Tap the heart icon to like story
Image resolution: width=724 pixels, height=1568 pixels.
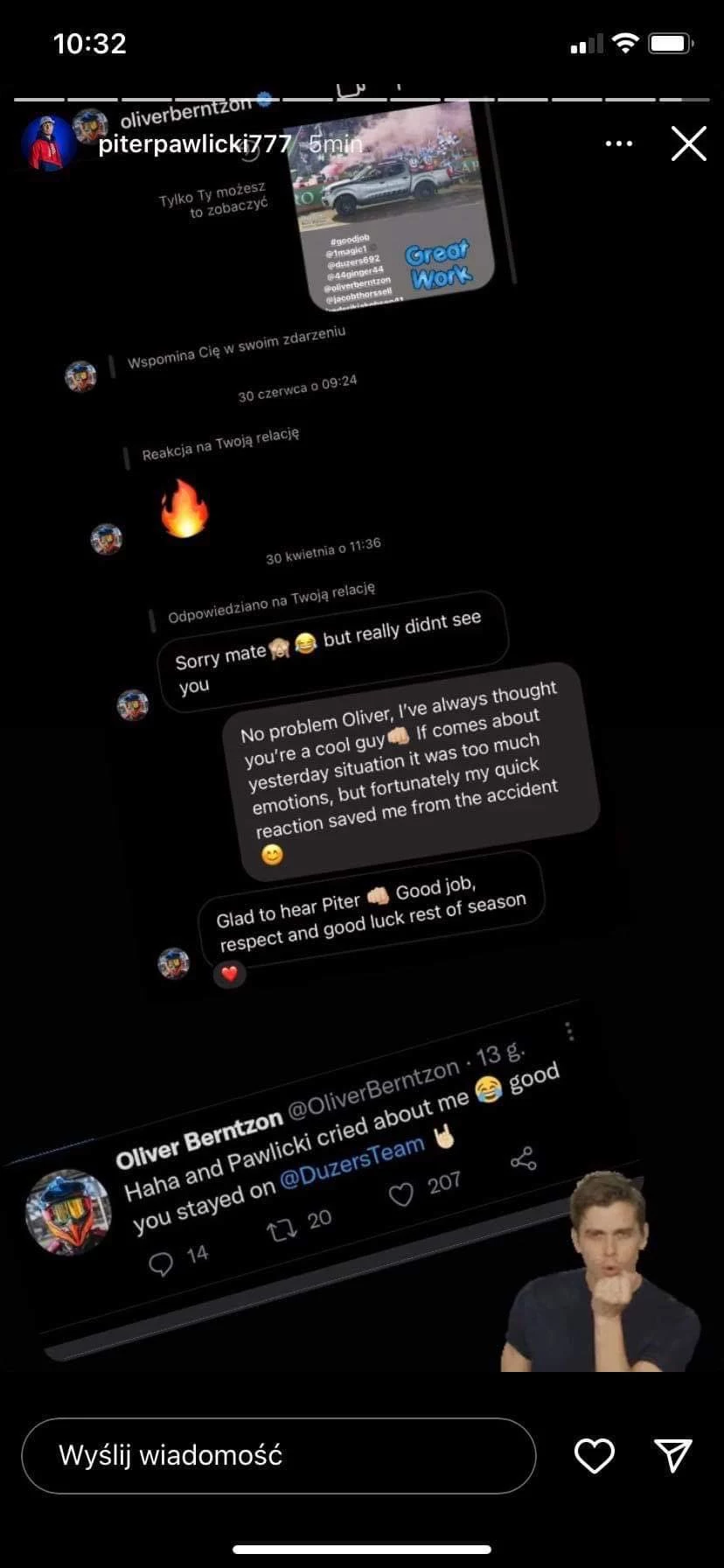594,1456
